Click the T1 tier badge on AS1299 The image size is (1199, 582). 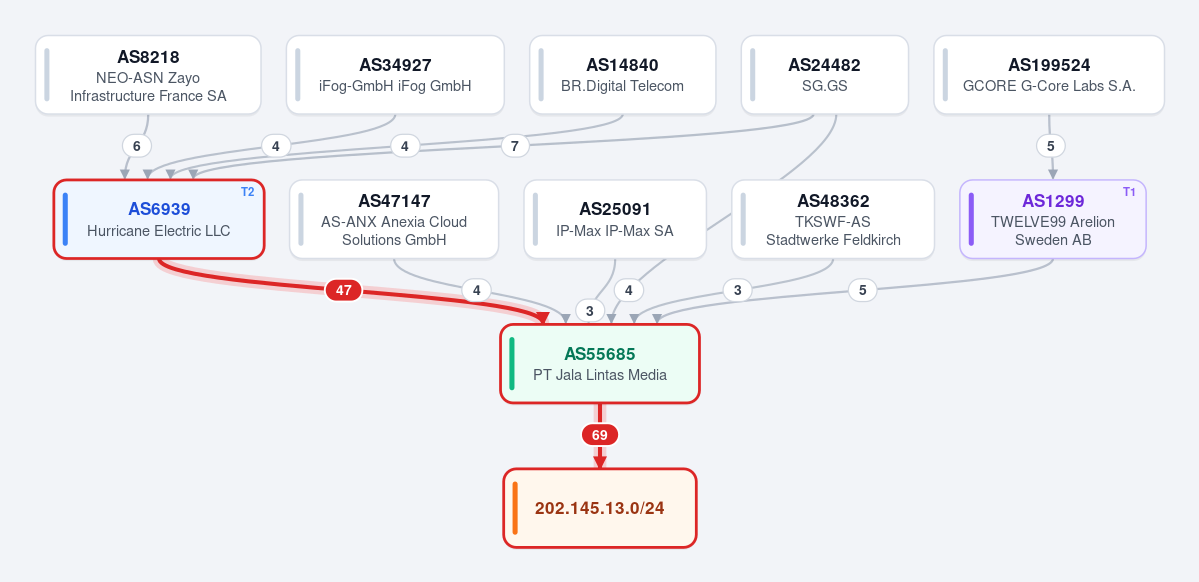click(x=1129, y=191)
